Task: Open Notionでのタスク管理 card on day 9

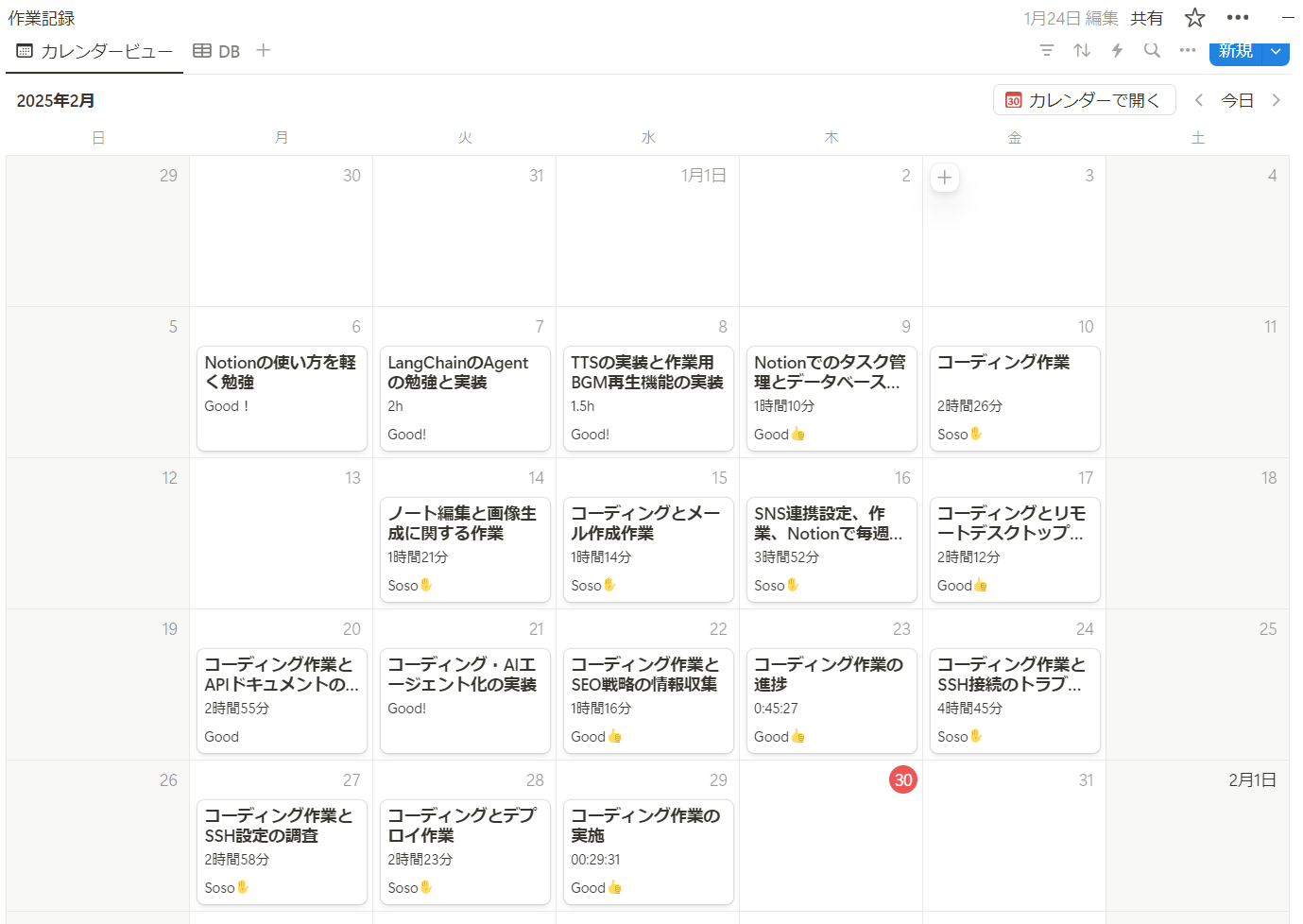Action: point(832,399)
